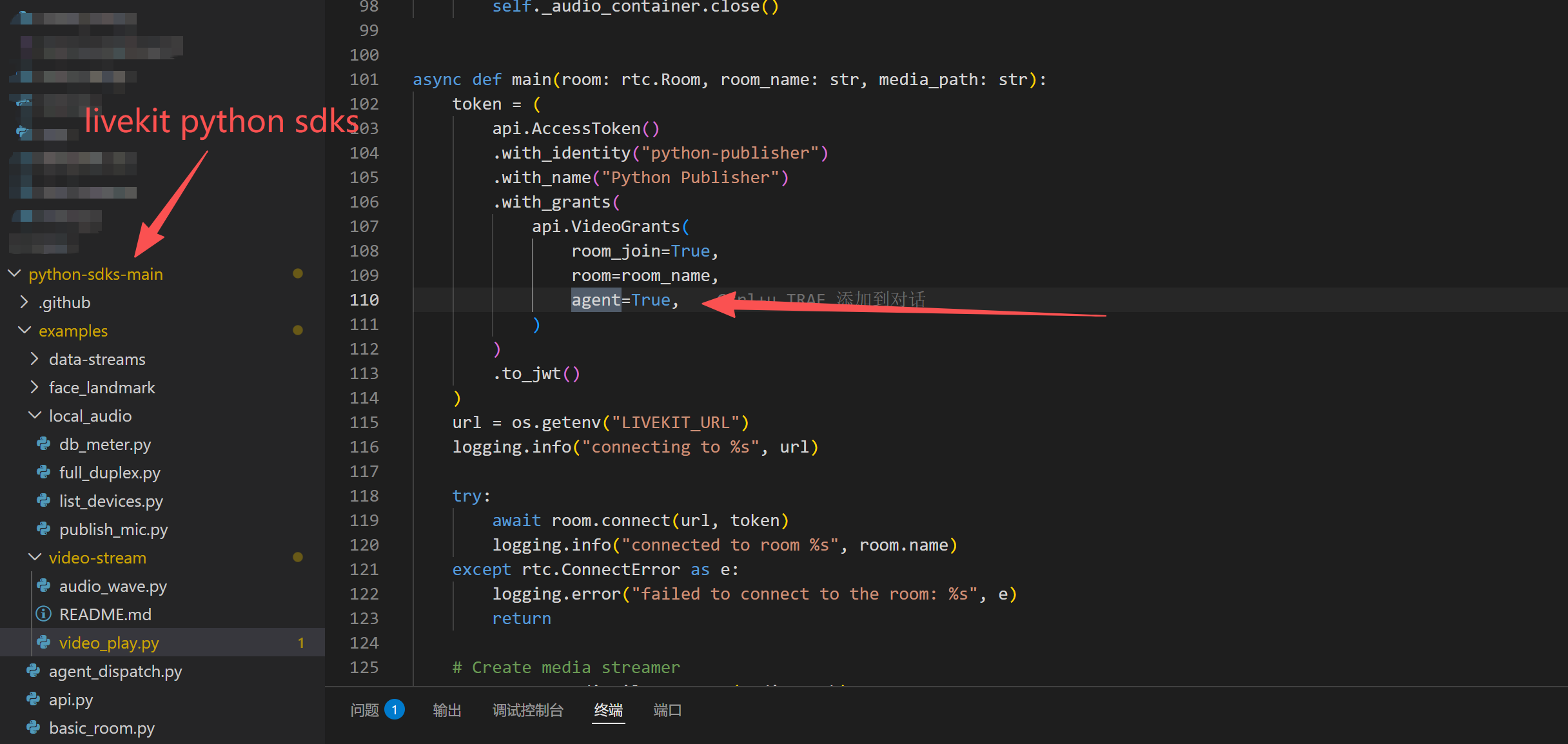
Task: Click Python icon beside api.py
Action: coord(34,700)
